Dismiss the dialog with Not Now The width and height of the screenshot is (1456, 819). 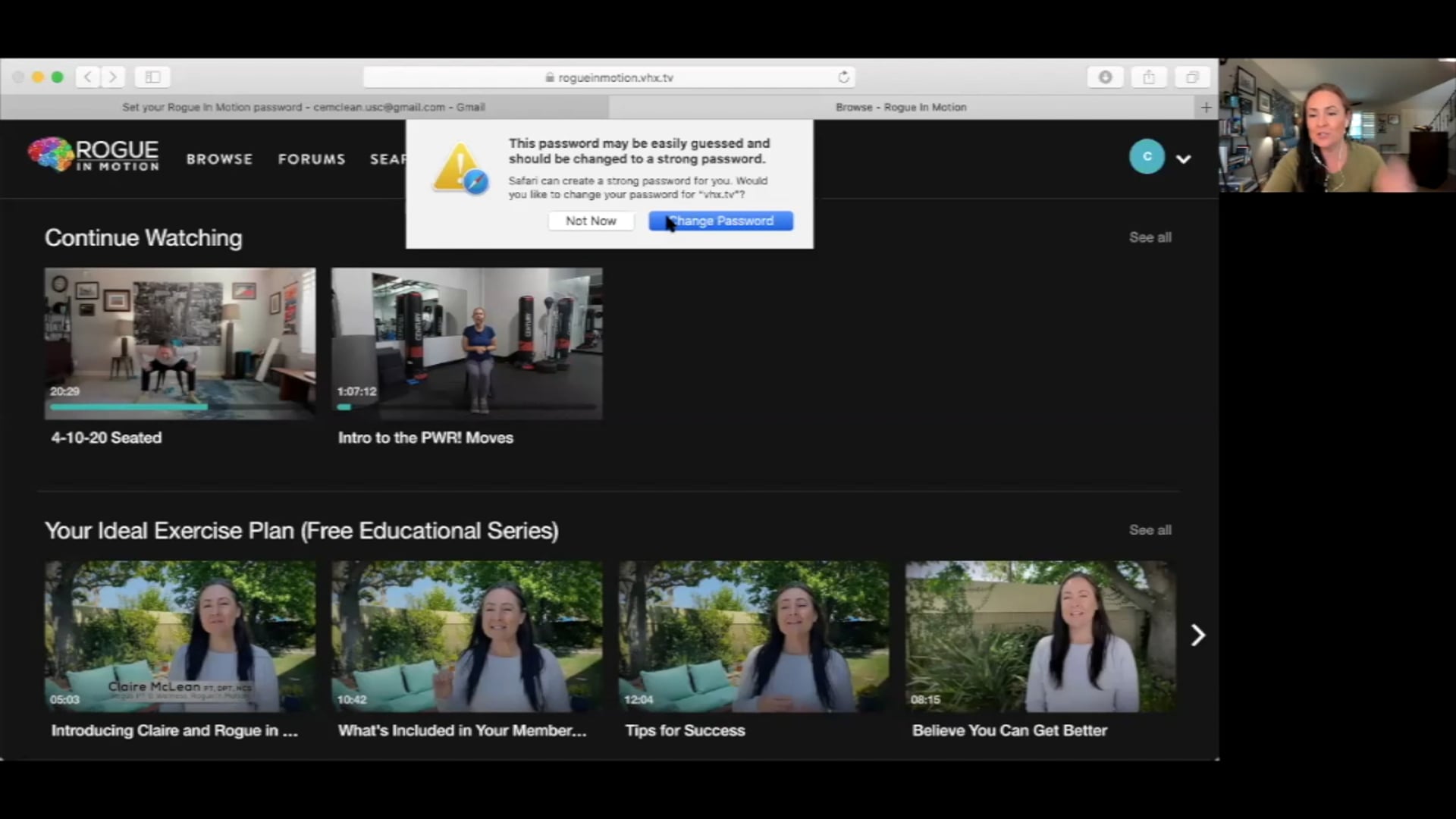tap(591, 221)
